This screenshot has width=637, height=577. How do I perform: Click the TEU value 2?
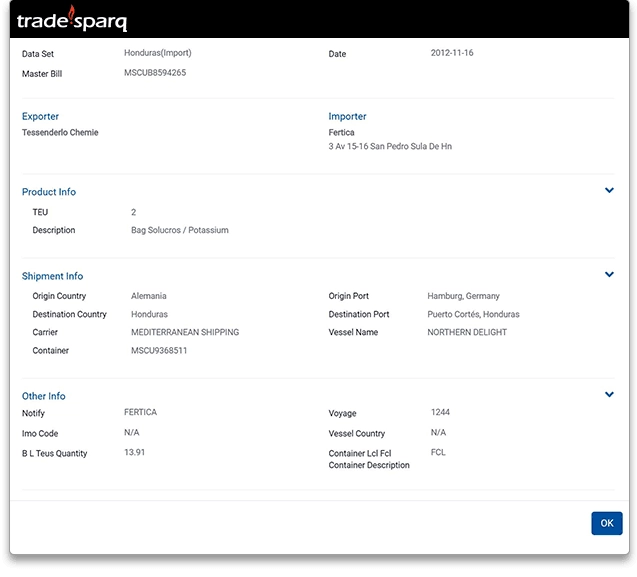[134, 212]
